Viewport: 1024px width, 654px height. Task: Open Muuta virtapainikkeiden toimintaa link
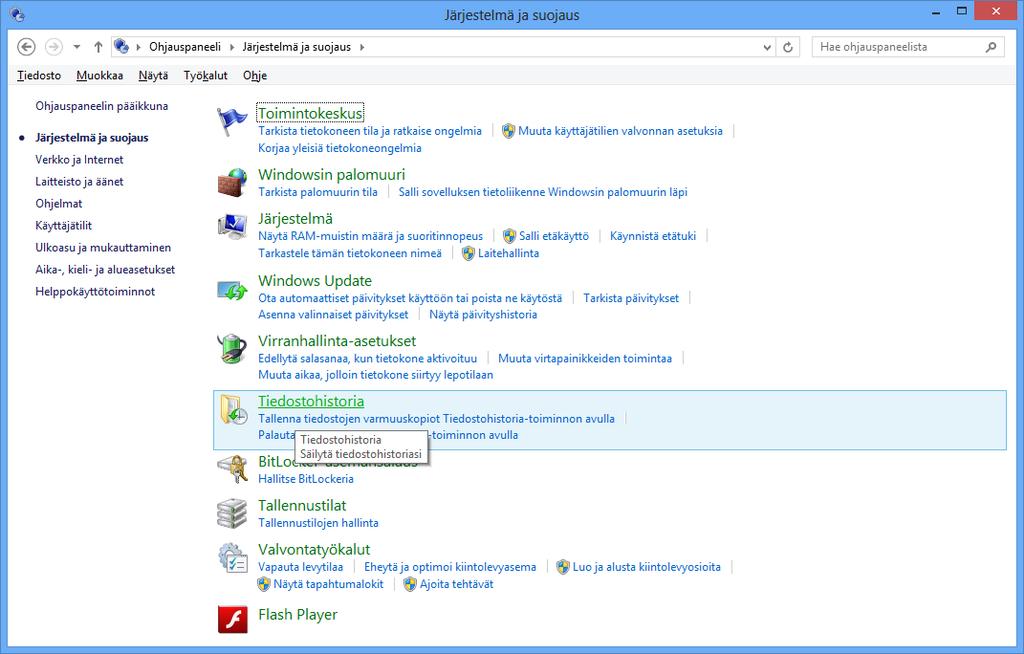point(585,358)
